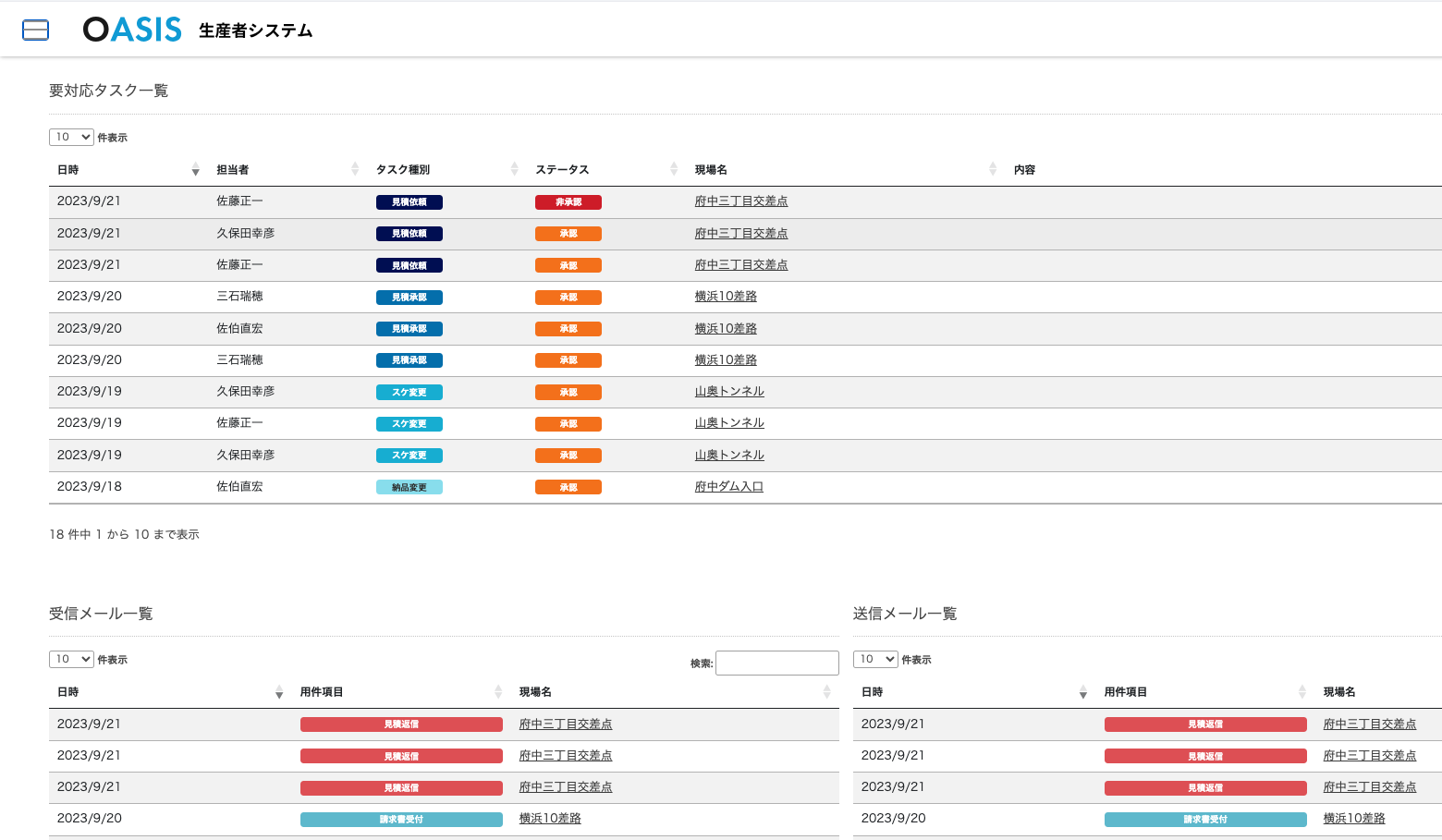Open 山奥トンネル link for 佐藤正一's task

tap(729, 423)
